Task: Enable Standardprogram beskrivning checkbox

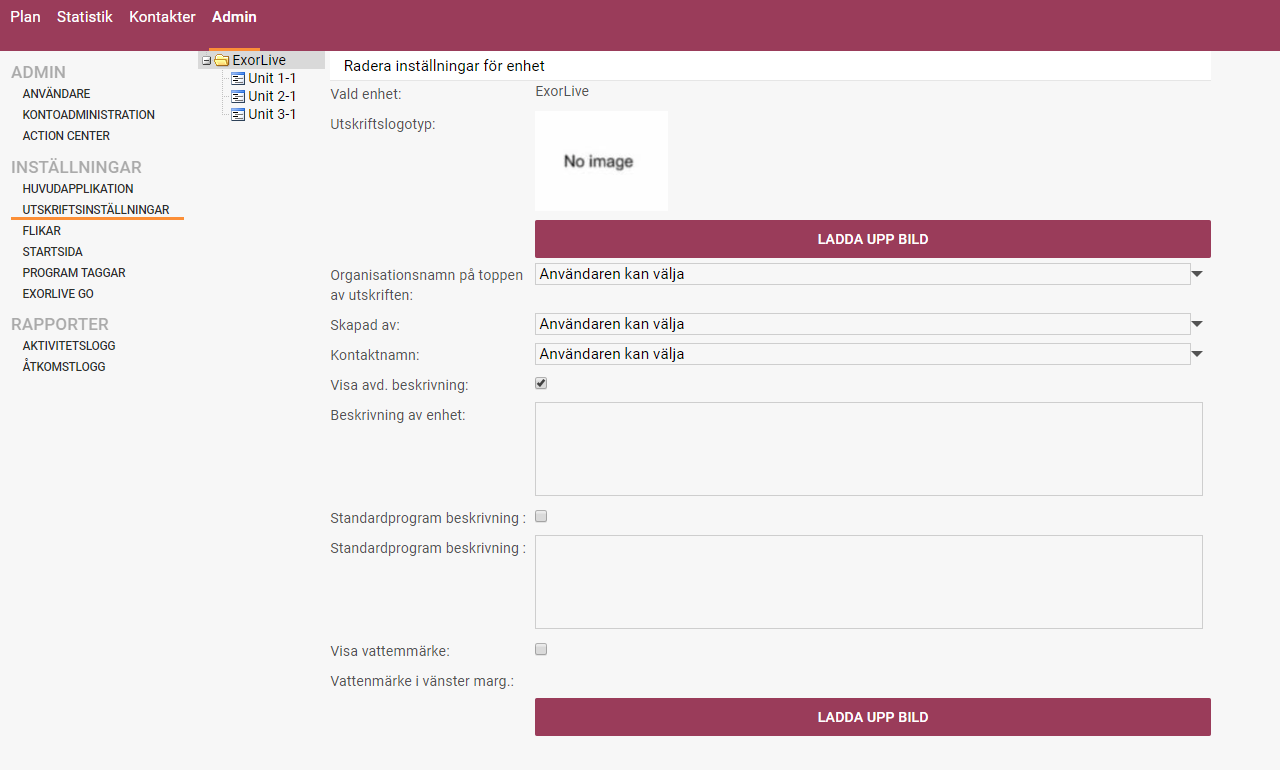Action: point(541,517)
